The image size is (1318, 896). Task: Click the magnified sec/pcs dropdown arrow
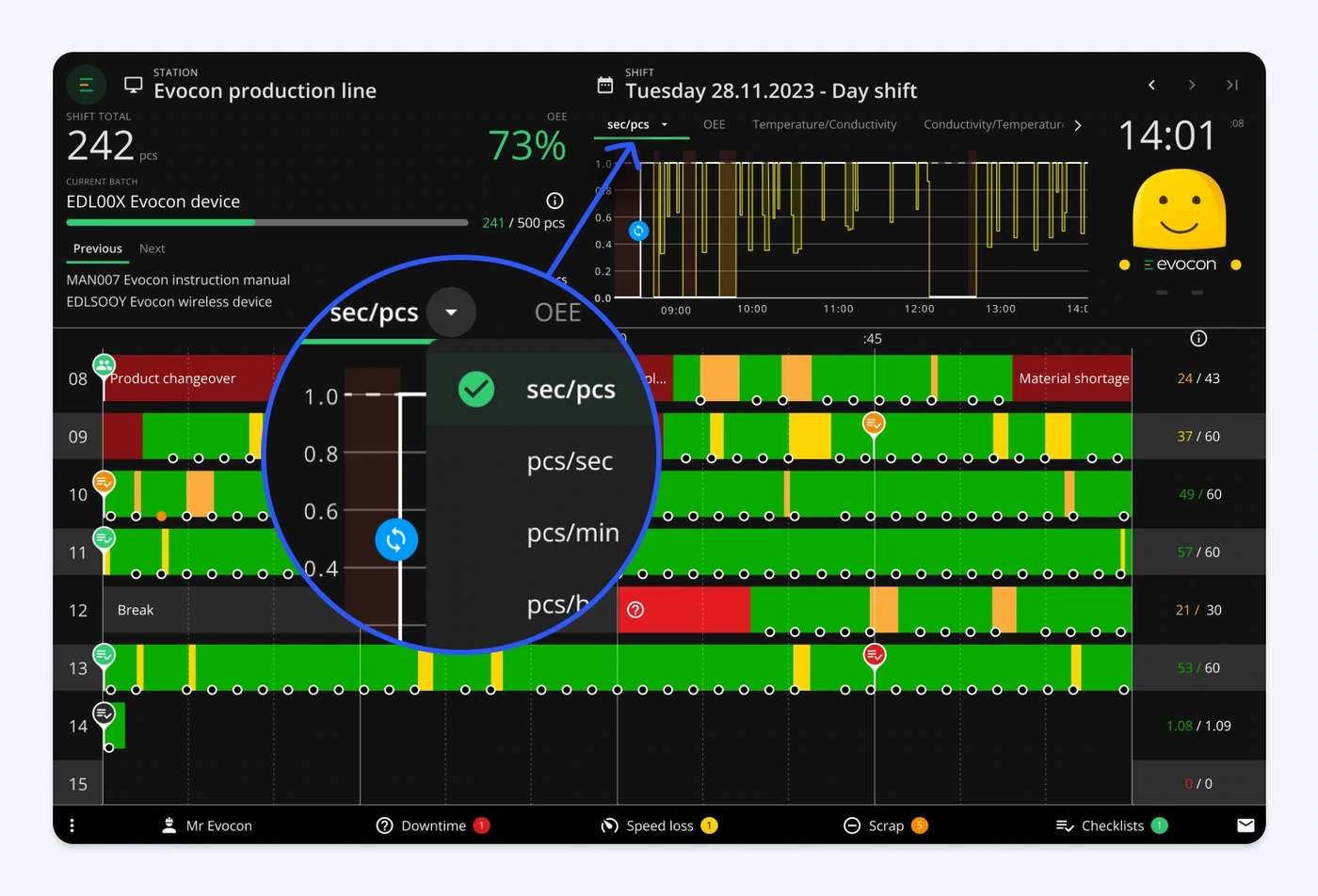pyautogui.click(x=451, y=312)
